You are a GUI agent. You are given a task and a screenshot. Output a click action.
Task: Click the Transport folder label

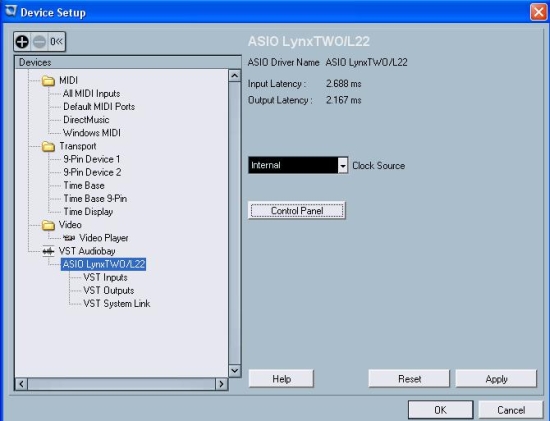(78, 146)
